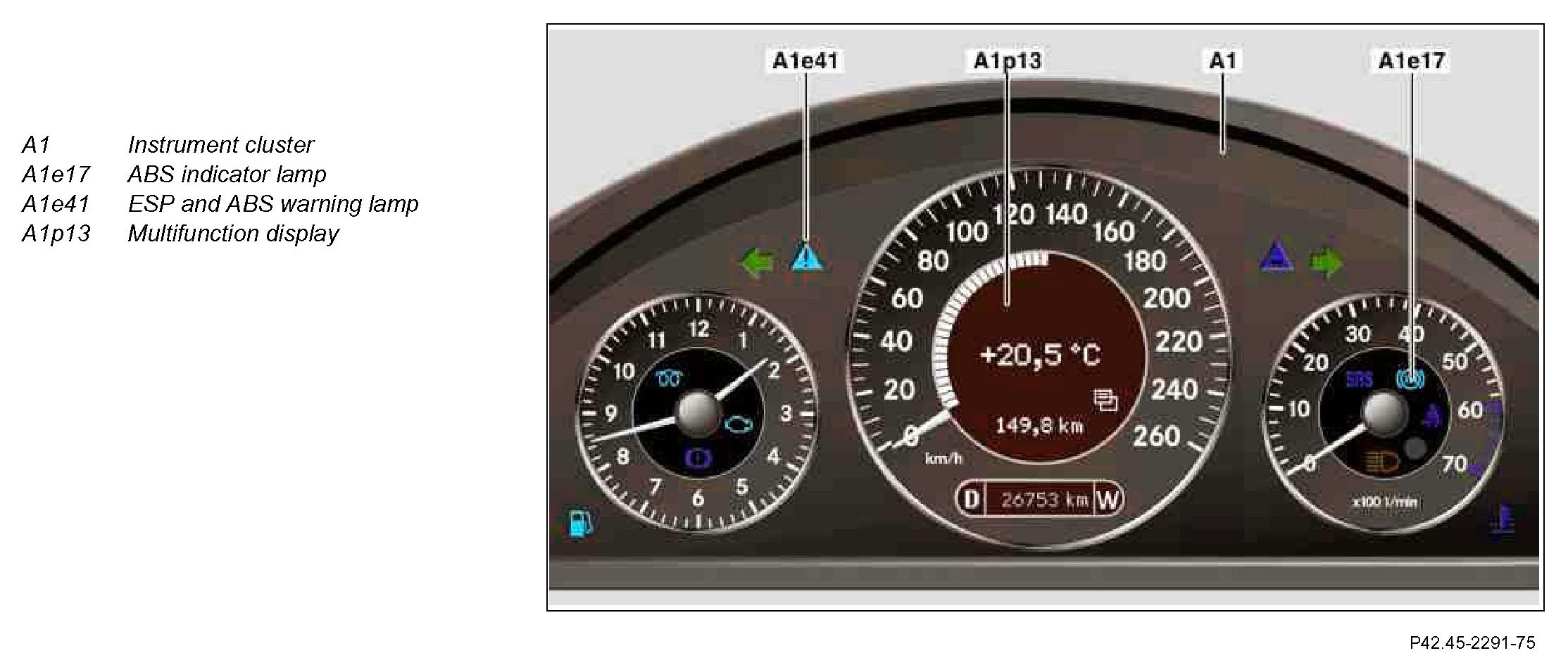Click the A1e41 callout label
This screenshot has height=665, width=1568.
[x=805, y=61]
